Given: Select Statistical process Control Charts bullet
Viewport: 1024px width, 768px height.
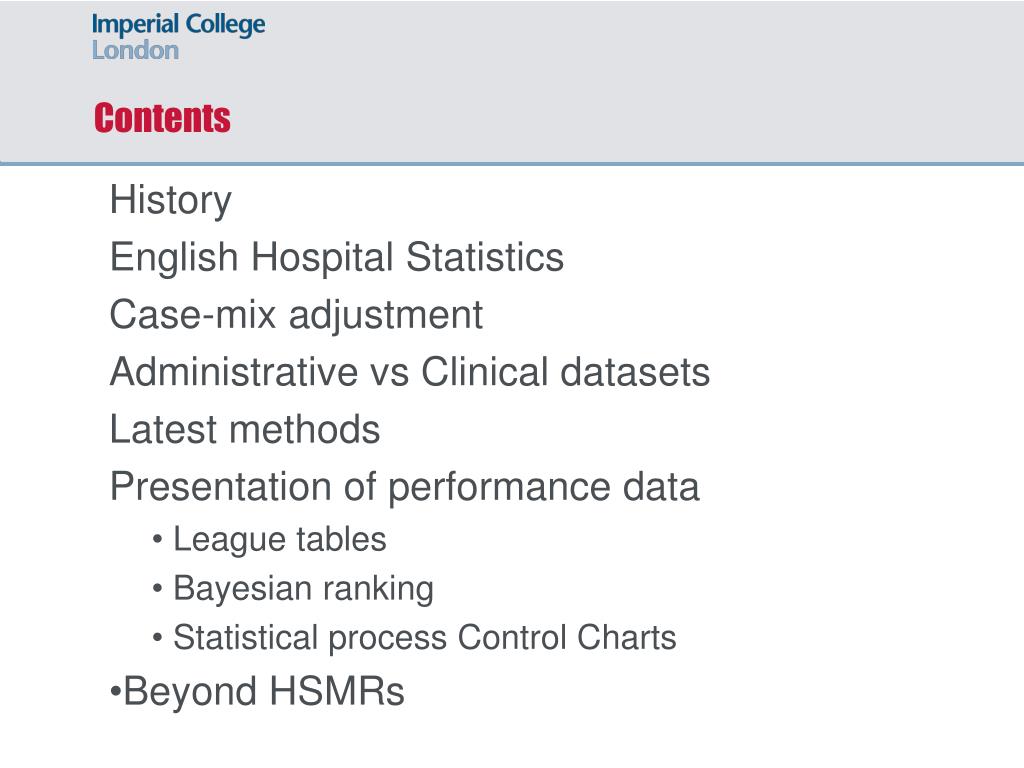Looking at the screenshot, I should [x=424, y=638].
